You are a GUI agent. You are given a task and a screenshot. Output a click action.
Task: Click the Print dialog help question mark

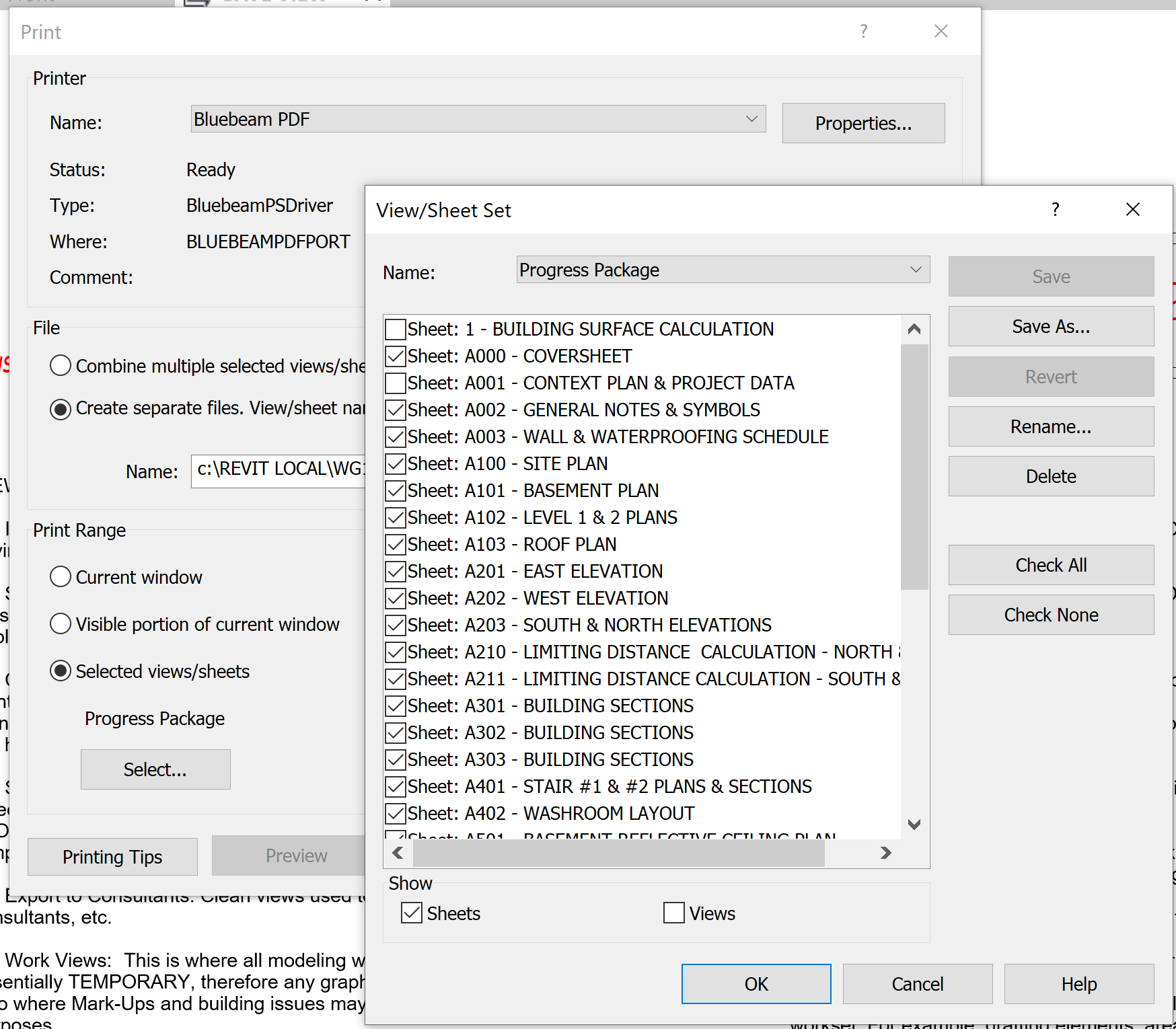coord(863,31)
